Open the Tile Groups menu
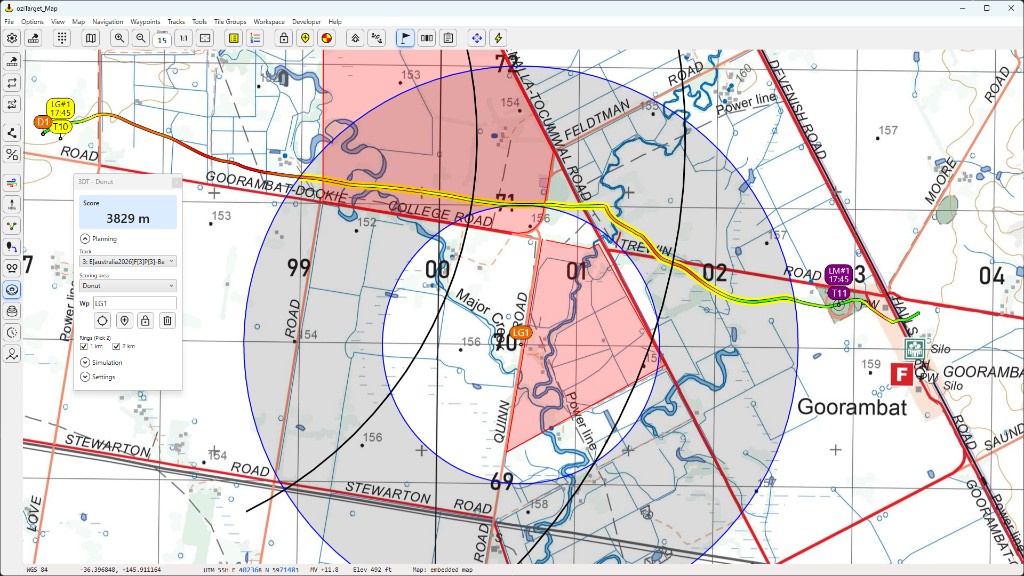Viewport: 1024px width, 576px height. tap(231, 22)
